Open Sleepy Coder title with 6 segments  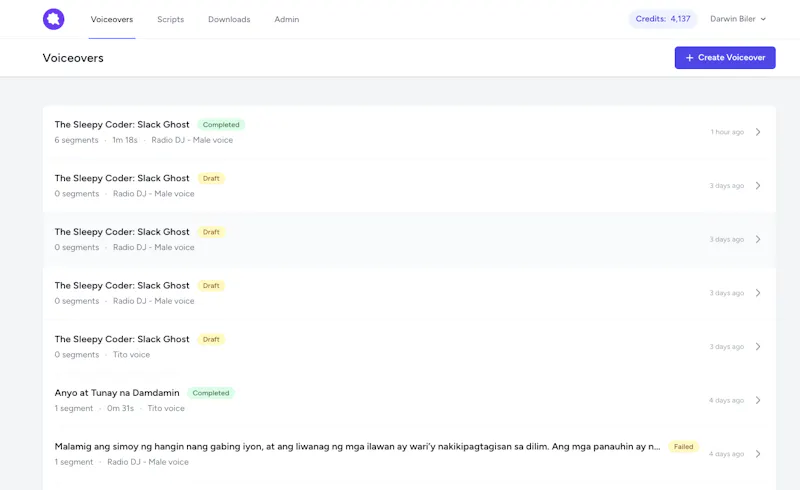point(122,125)
